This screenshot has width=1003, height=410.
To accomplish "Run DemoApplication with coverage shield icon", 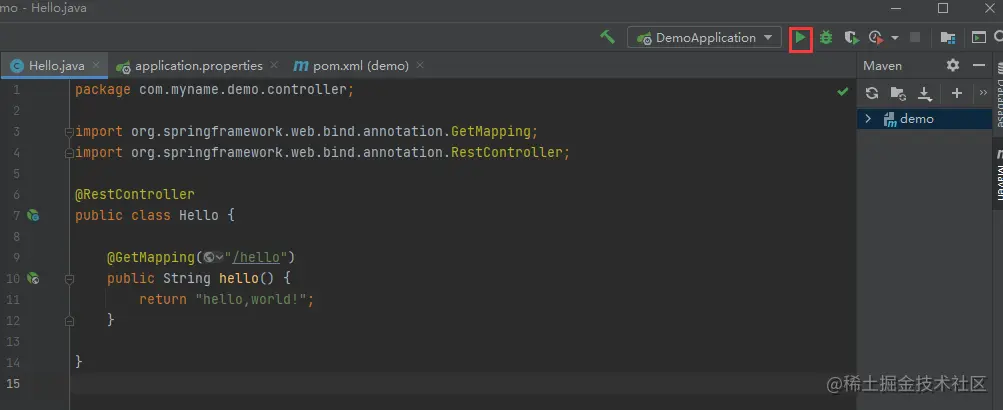I will pyautogui.click(x=851, y=38).
